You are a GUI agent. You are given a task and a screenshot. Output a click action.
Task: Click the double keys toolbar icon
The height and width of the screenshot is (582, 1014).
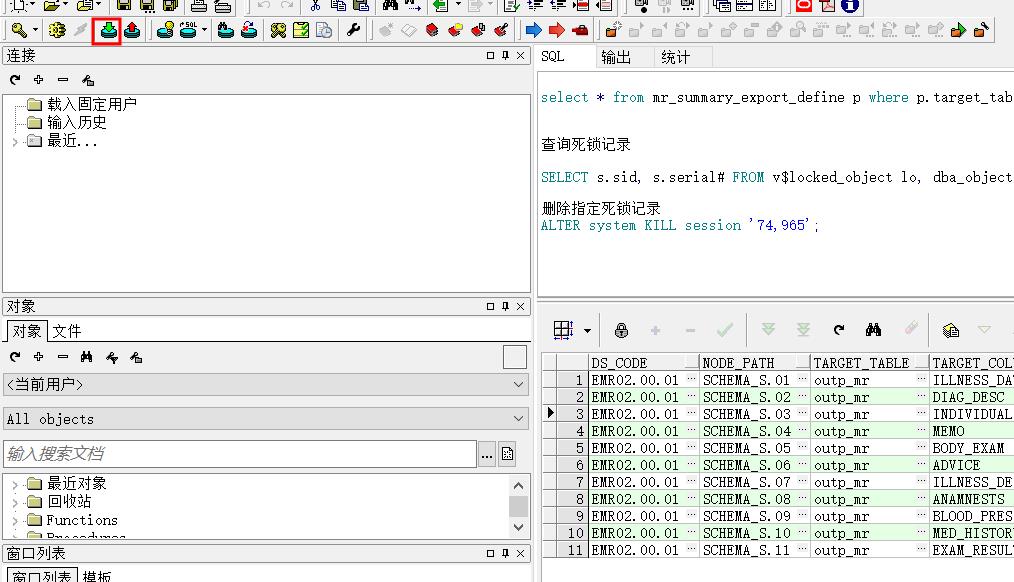coord(278,30)
